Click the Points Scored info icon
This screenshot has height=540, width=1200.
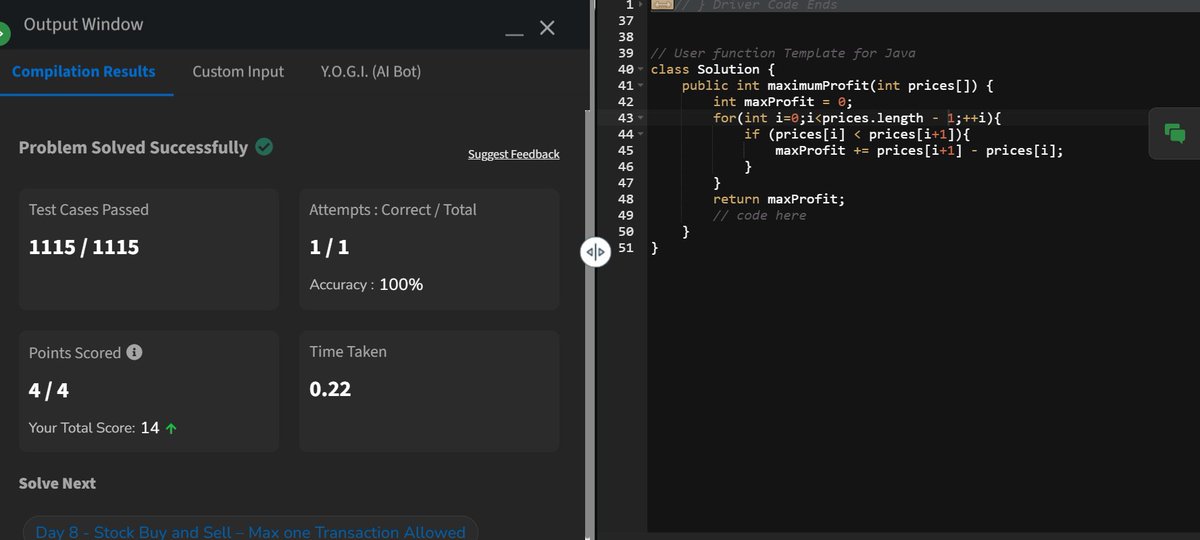[134, 352]
